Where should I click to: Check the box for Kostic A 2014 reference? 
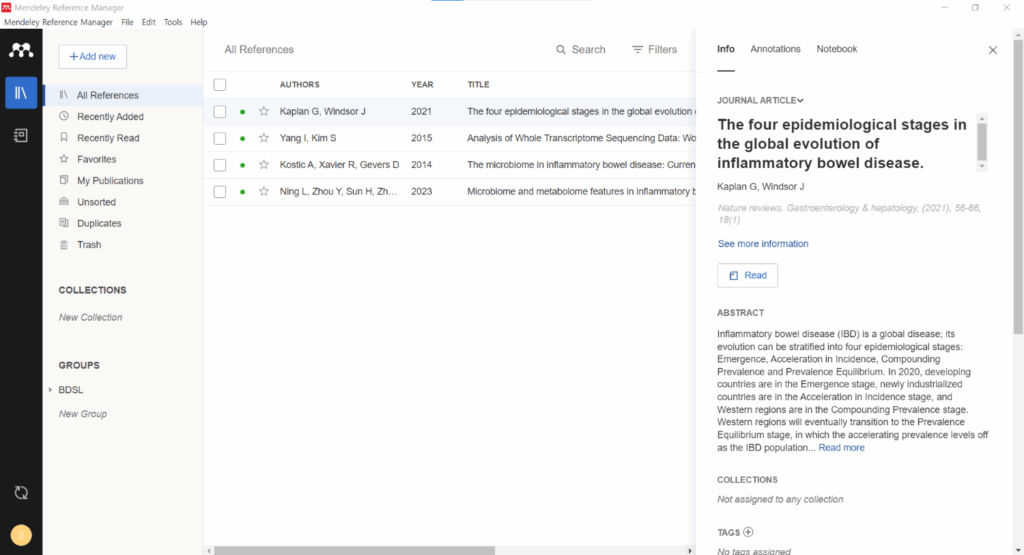[220, 165]
